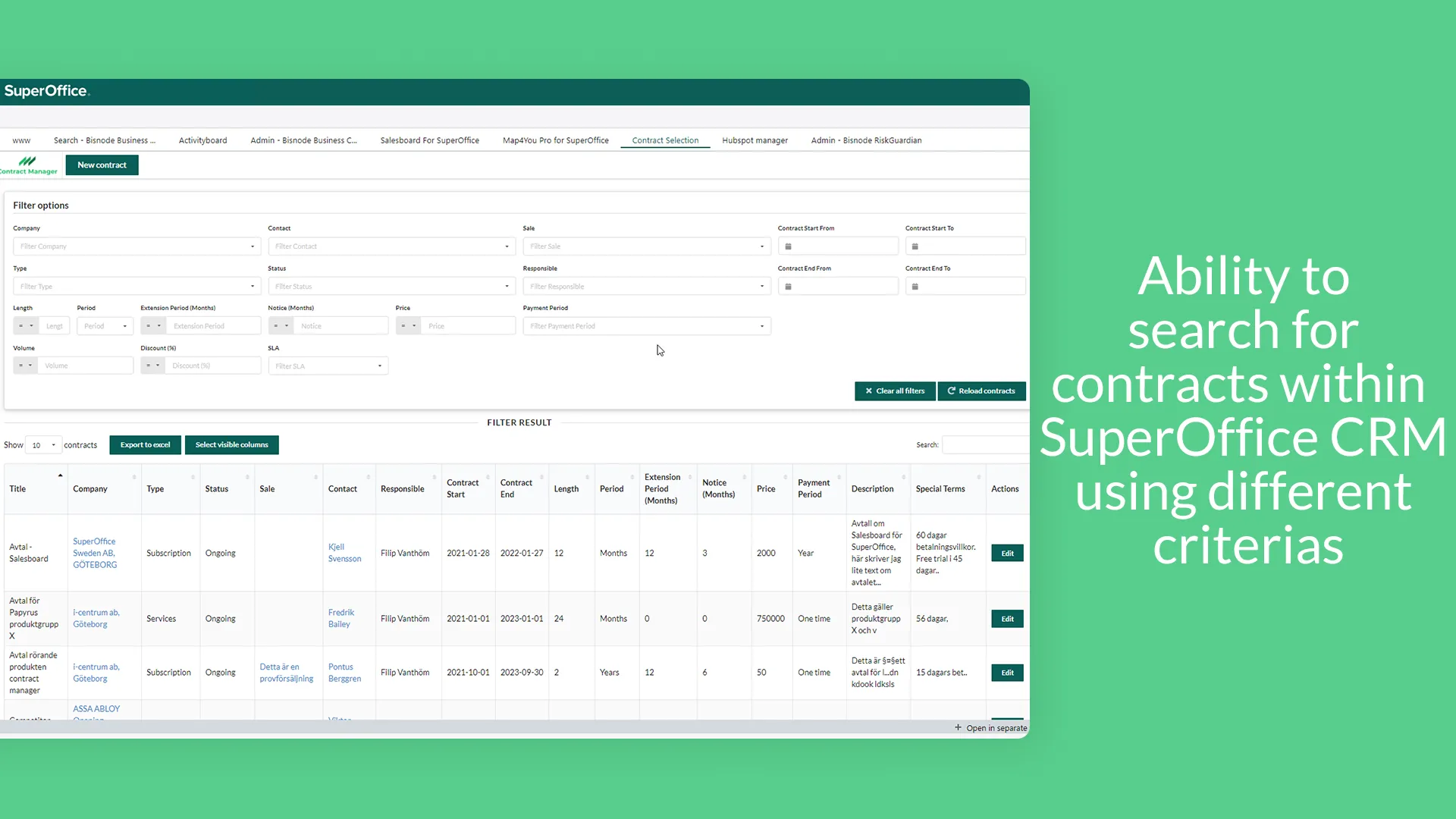Switch to the Hubspot manager tab
Viewport: 1456px width, 819px height.
pos(755,140)
